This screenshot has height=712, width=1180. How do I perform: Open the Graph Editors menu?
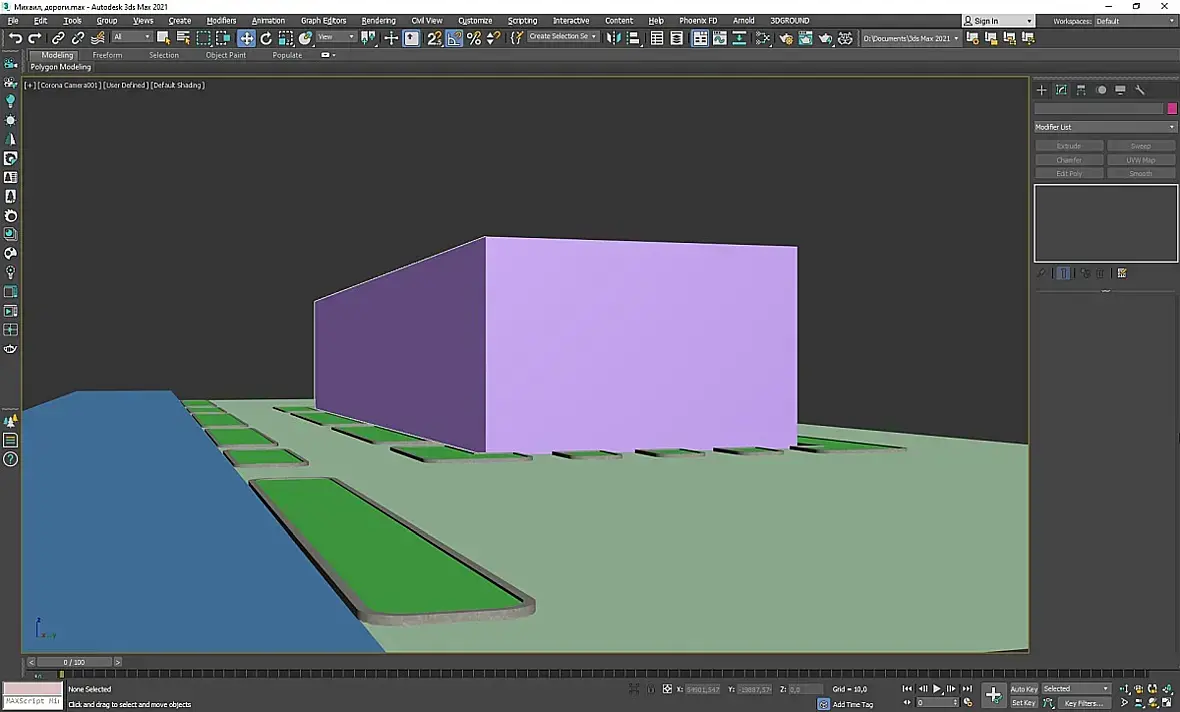(324, 21)
